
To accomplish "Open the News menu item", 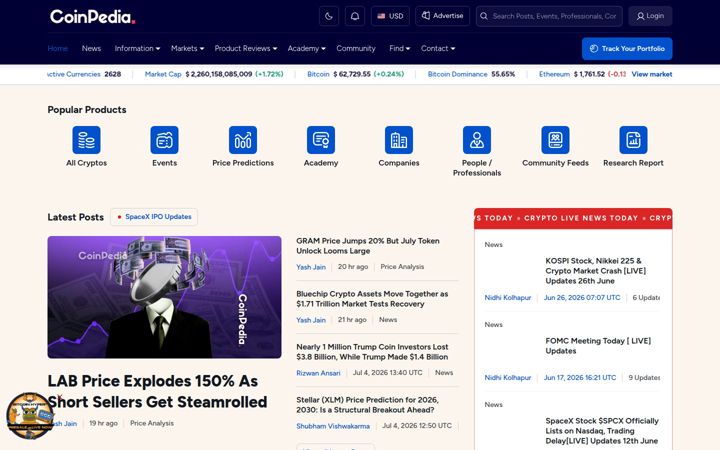I will click(91, 48).
